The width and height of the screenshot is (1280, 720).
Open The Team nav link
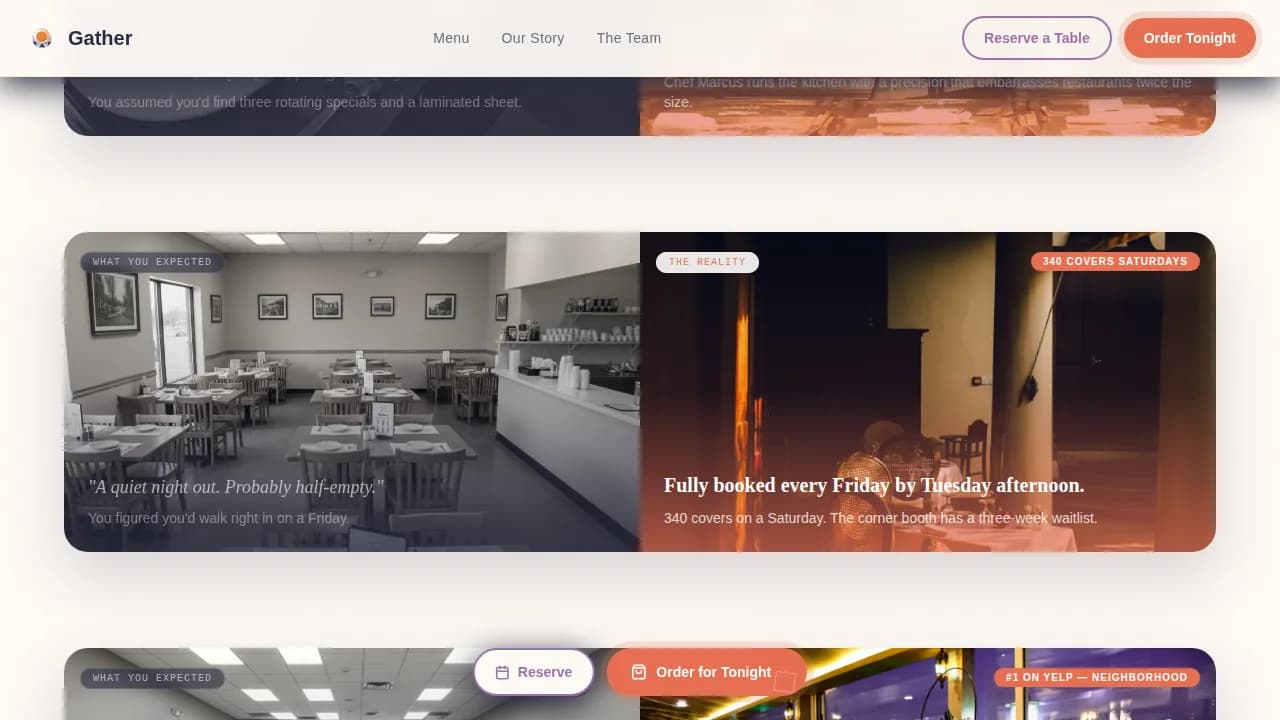[629, 38]
